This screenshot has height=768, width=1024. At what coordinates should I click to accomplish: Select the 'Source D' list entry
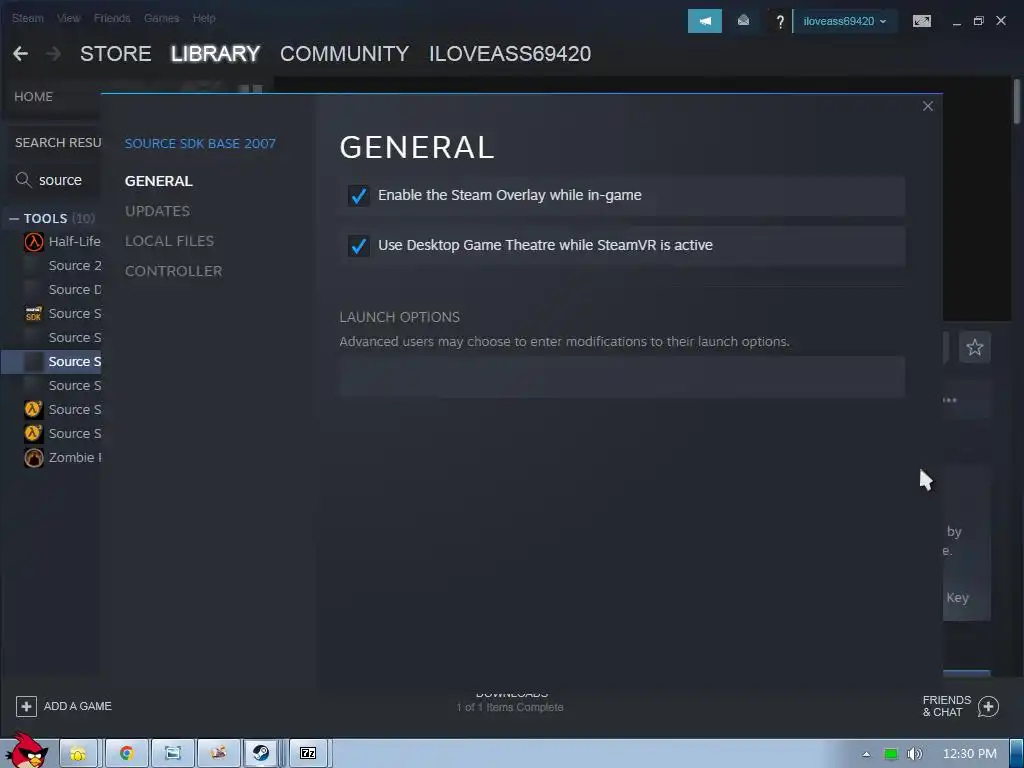(62, 289)
